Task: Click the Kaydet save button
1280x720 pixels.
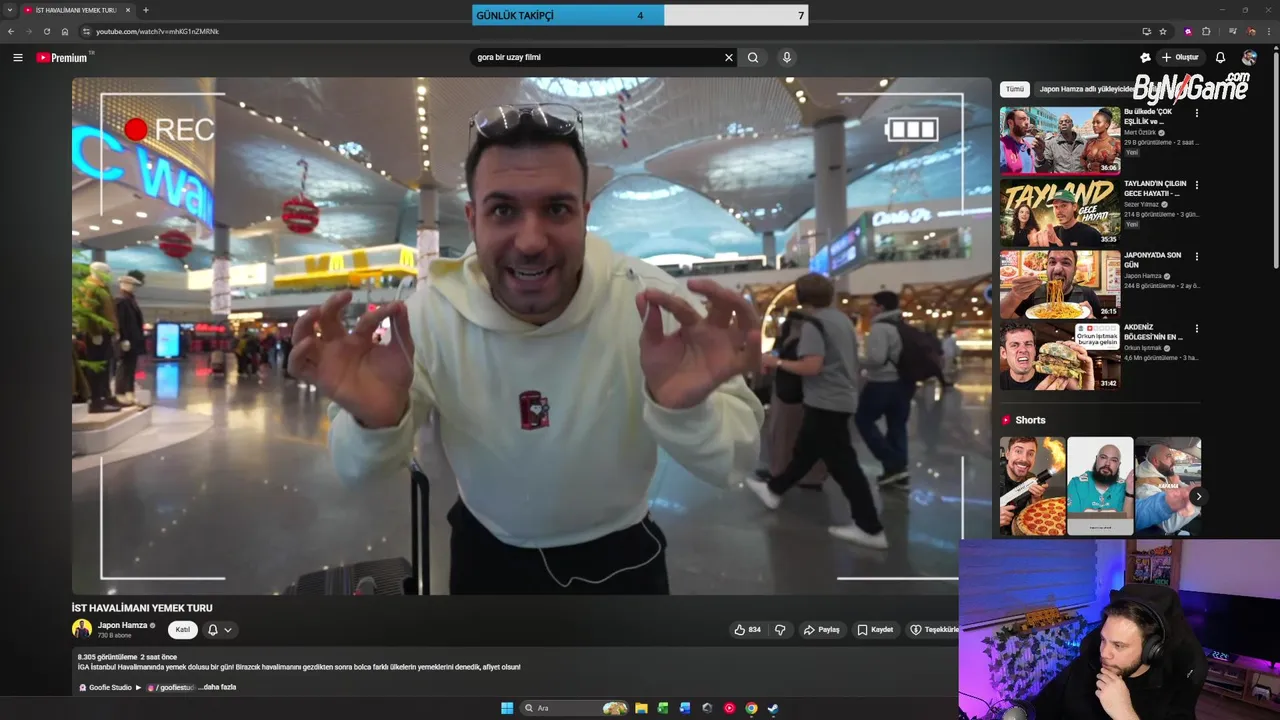Action: [x=875, y=630]
